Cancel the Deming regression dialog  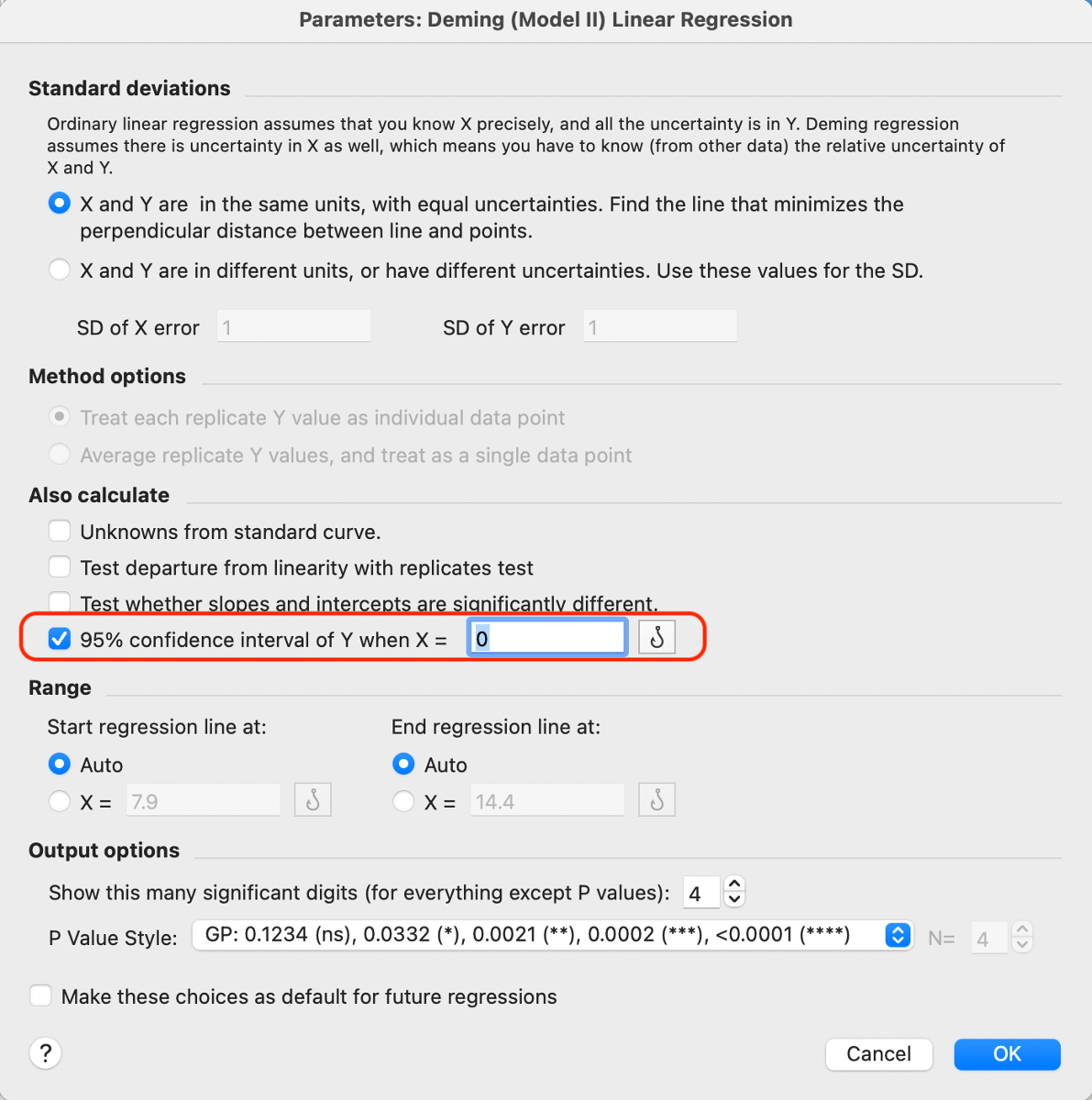click(878, 1054)
